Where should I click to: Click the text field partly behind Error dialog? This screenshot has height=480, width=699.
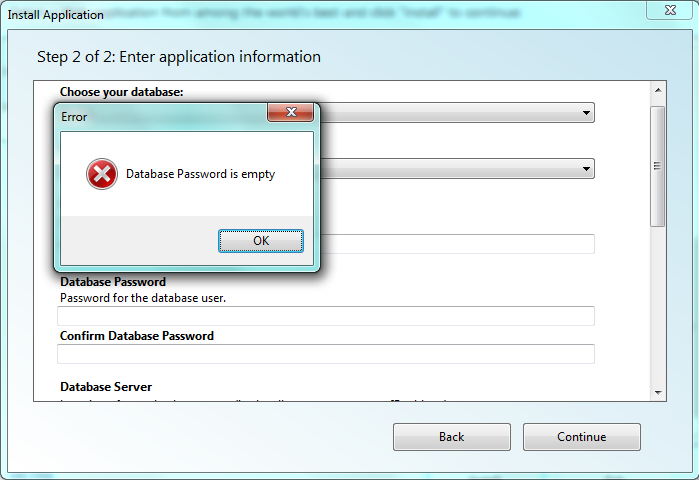coord(457,244)
